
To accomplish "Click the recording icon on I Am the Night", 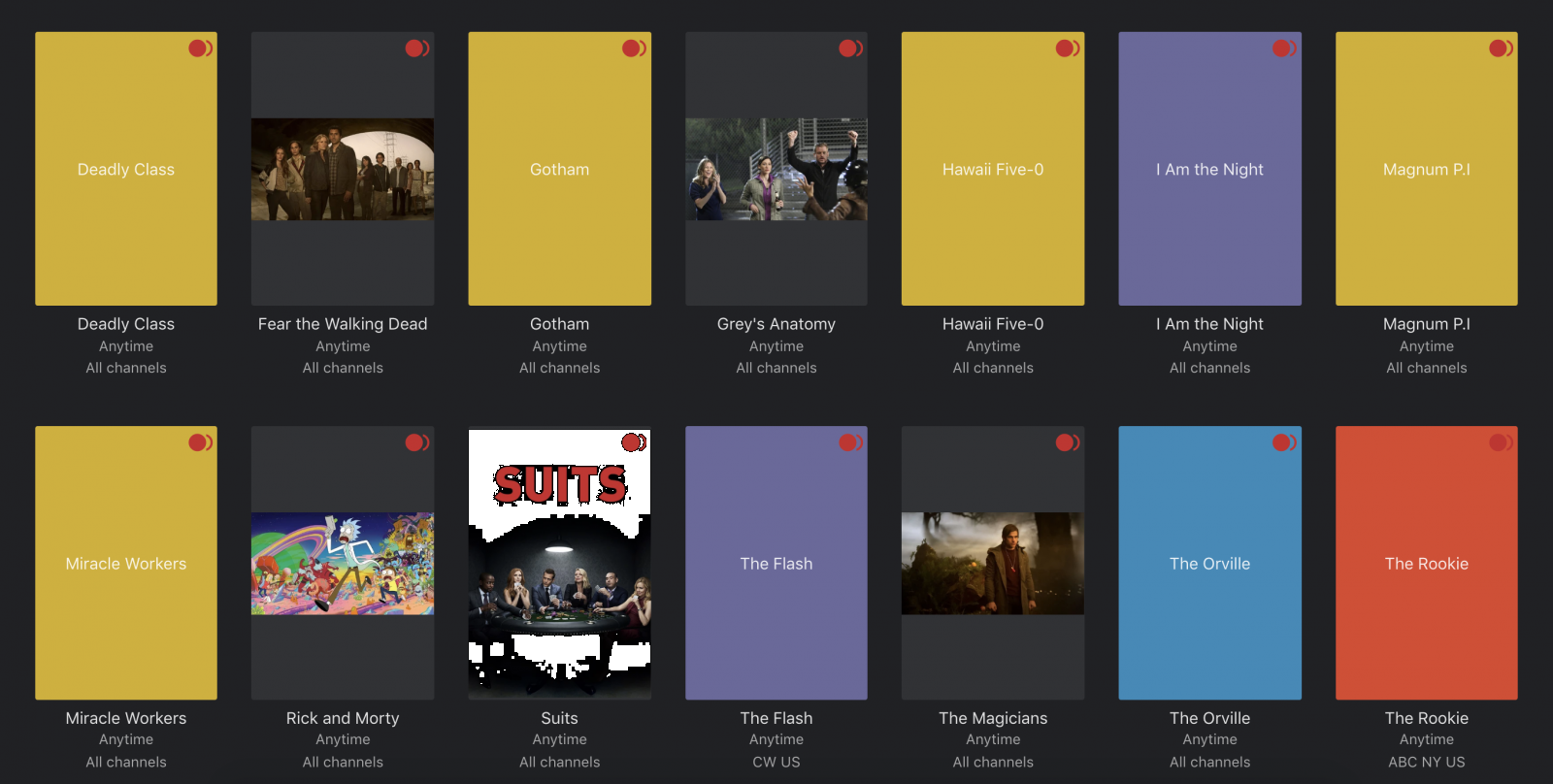I will [1284, 48].
